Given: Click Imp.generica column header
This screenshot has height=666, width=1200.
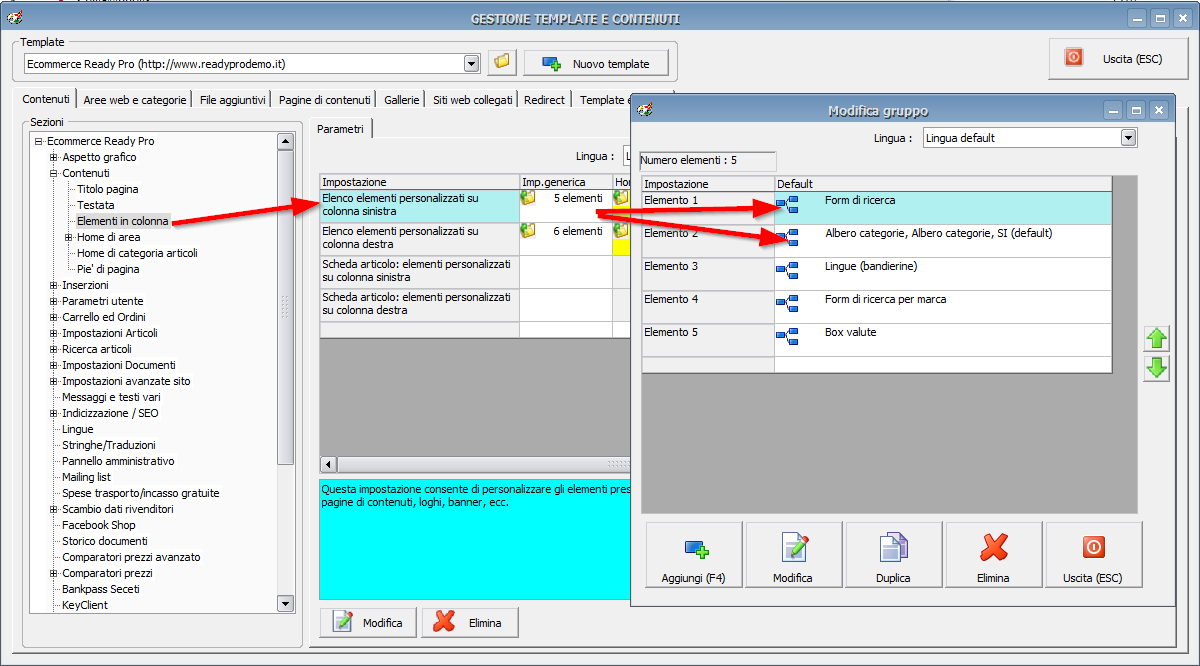Looking at the screenshot, I should click(x=566, y=182).
